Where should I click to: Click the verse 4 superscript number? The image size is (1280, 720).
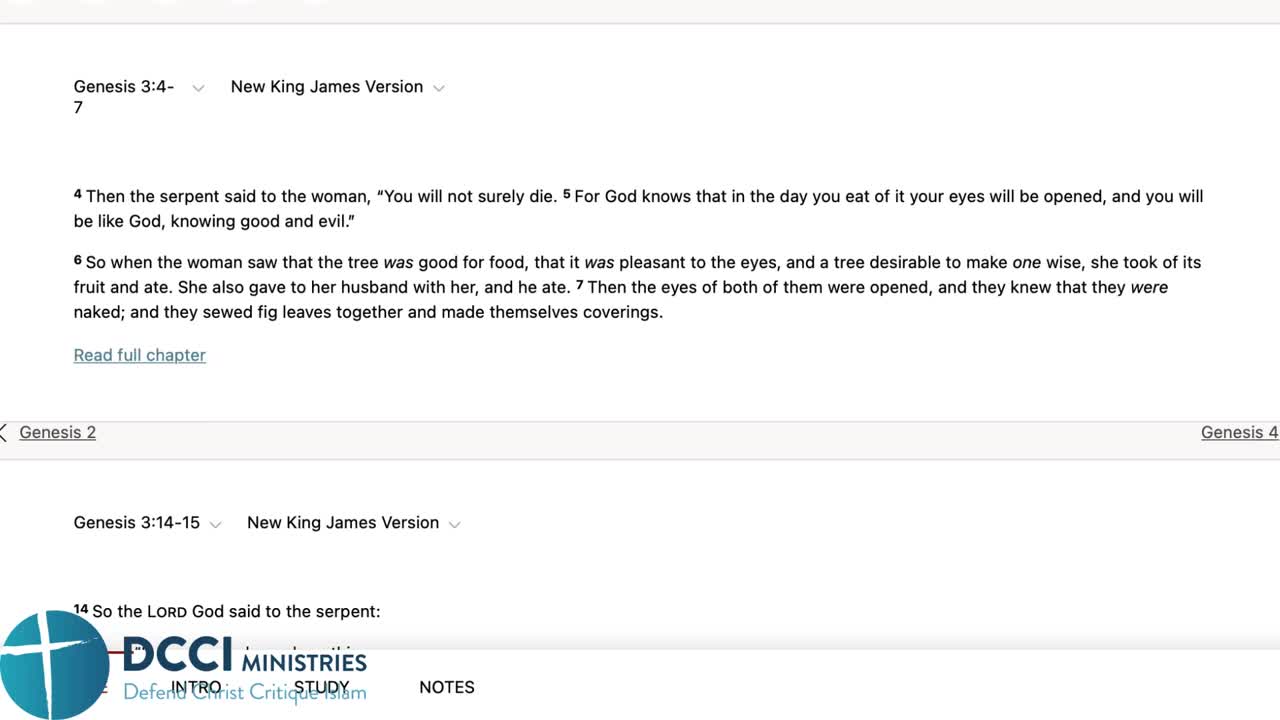click(x=78, y=194)
